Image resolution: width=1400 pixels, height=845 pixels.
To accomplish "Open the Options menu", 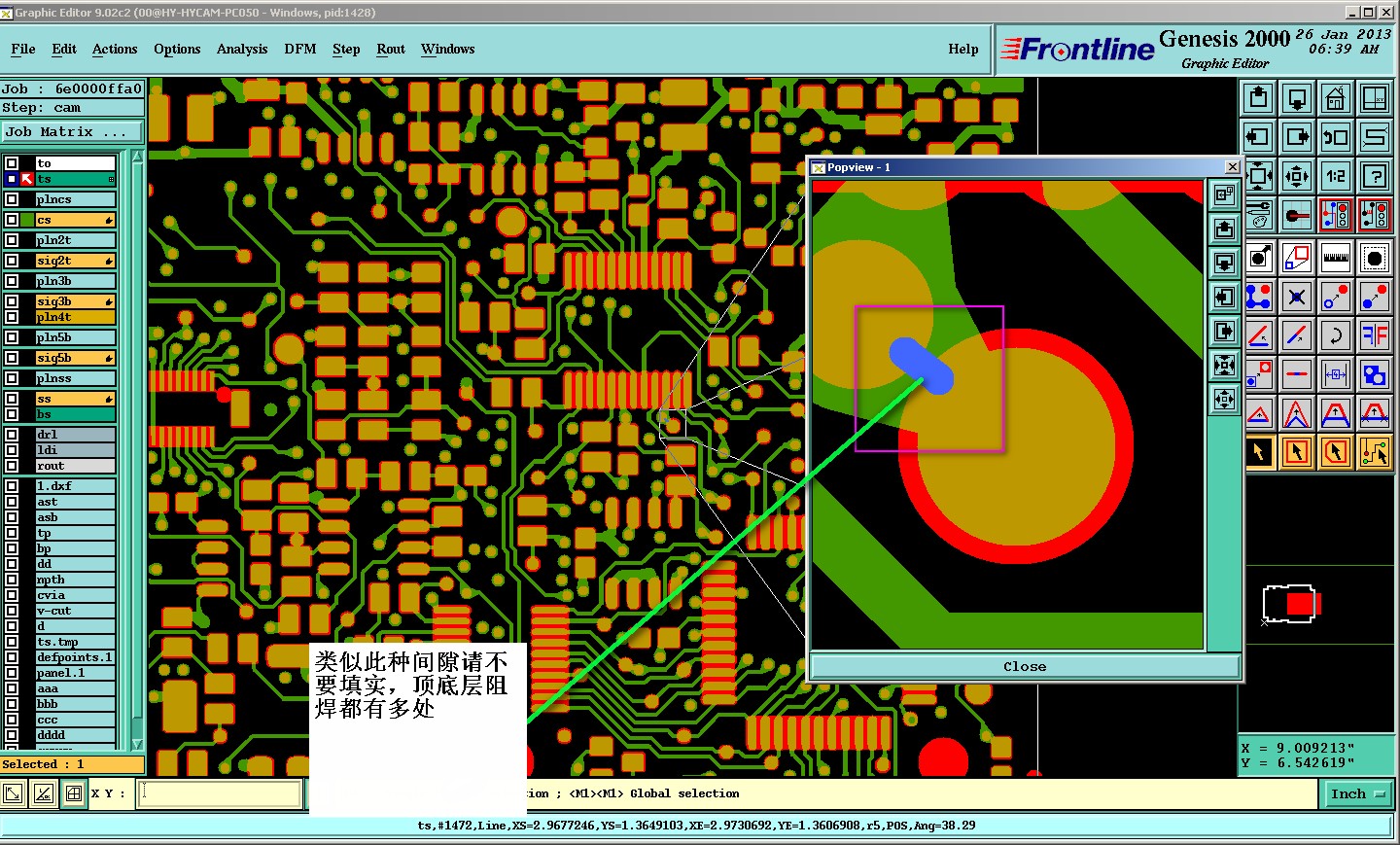I will coord(177,49).
